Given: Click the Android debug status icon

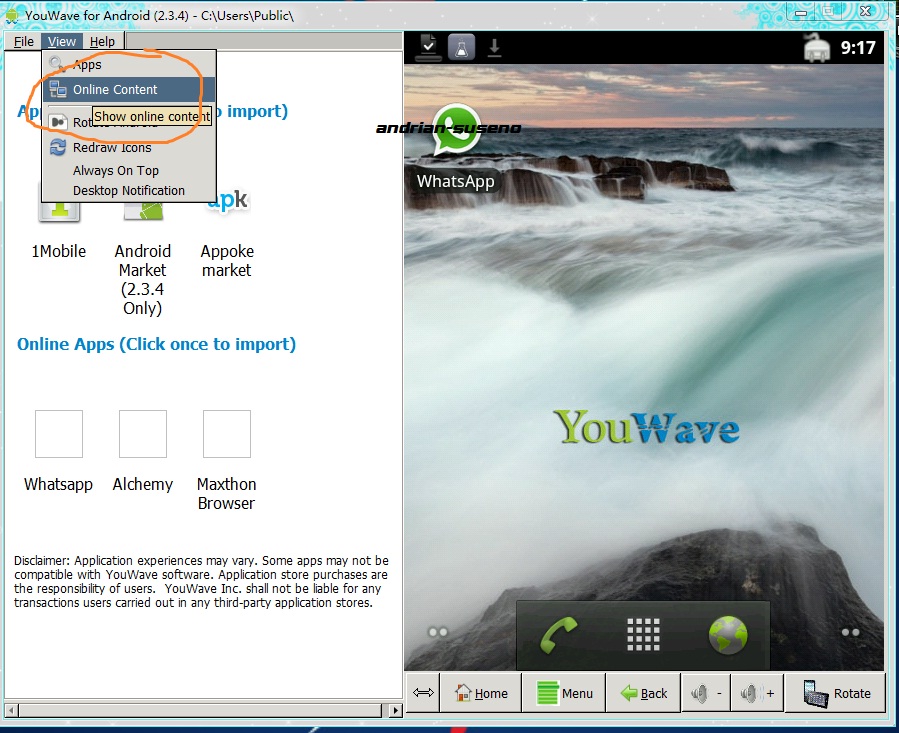Looking at the screenshot, I should 817,48.
